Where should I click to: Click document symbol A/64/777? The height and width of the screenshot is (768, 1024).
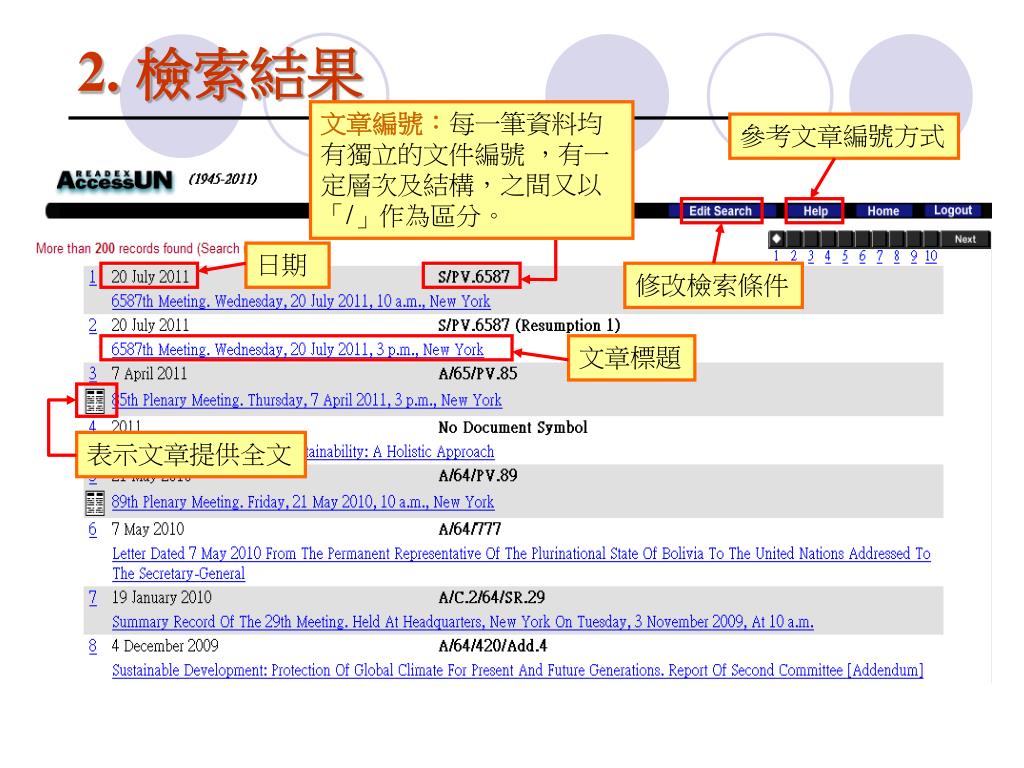tap(470, 529)
